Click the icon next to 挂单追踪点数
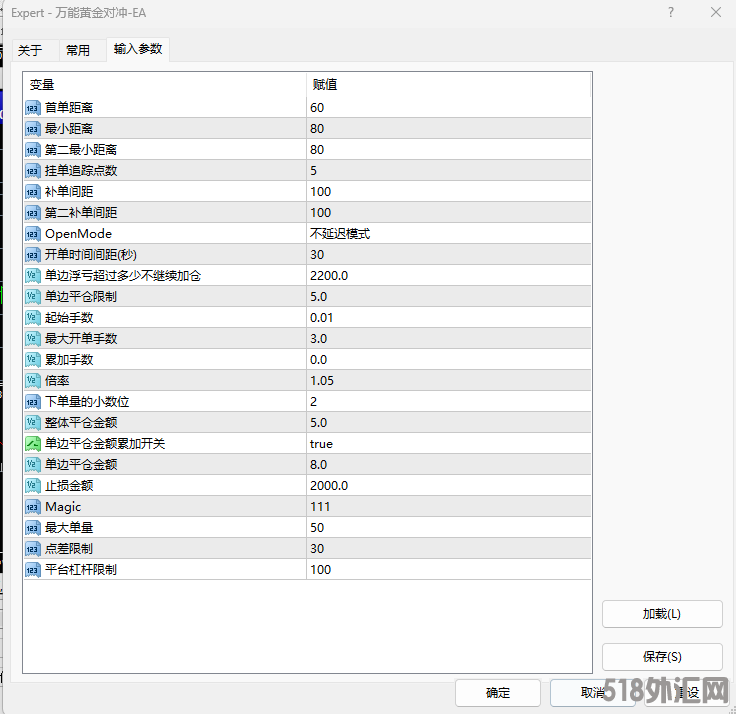736x714 pixels. pos(33,171)
